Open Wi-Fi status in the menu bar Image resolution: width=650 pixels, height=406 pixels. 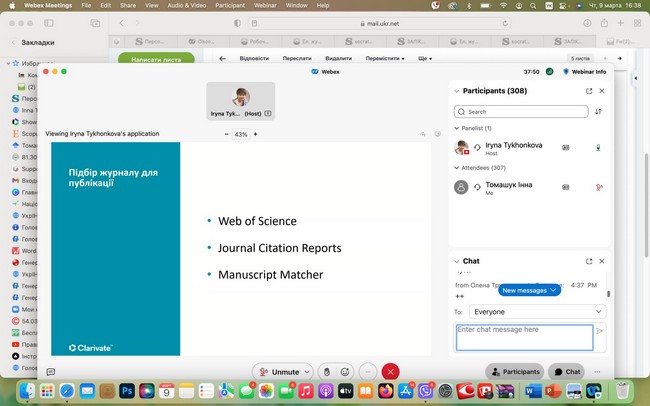pos(504,5)
